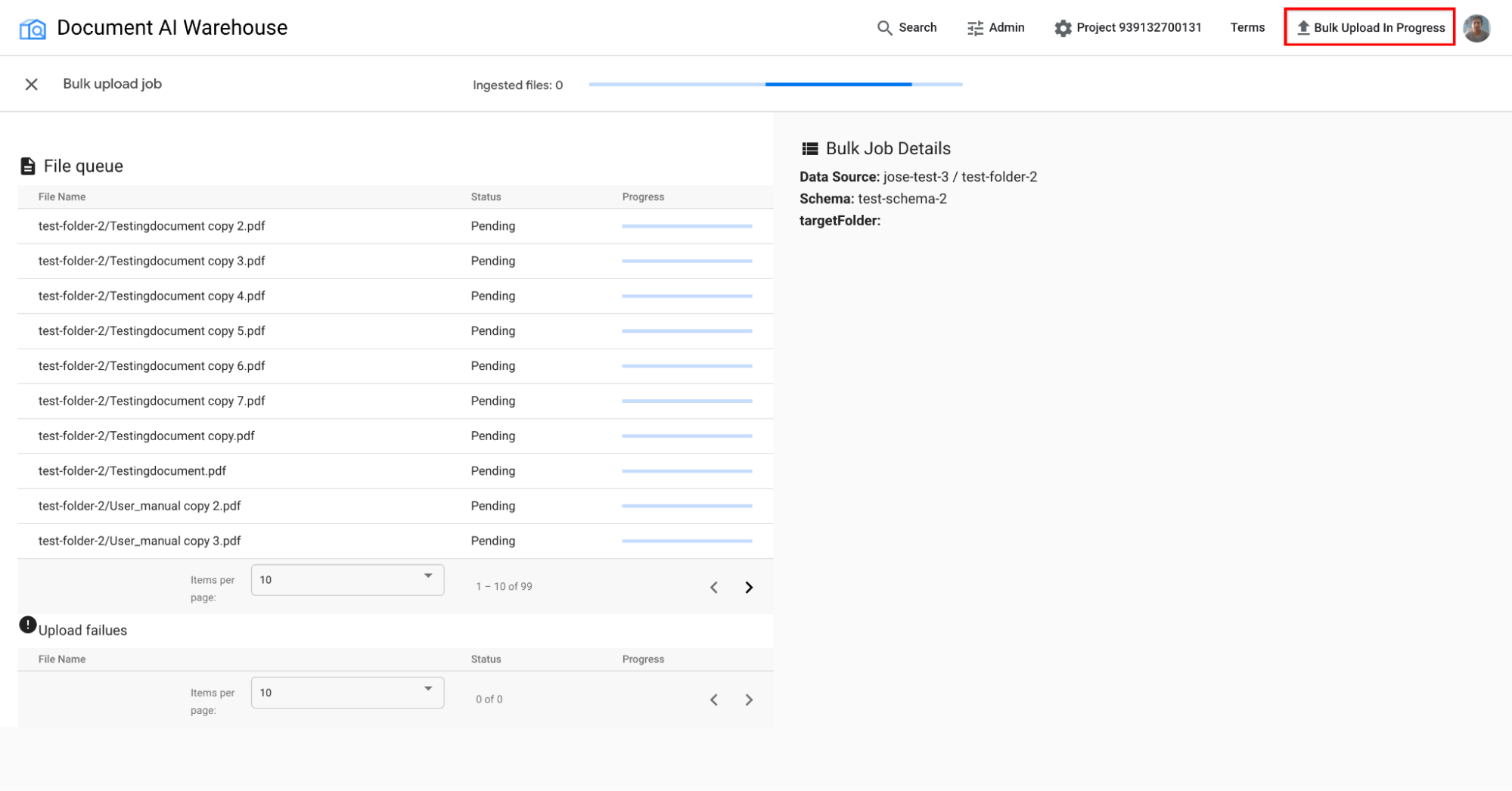Open File queue items per page dropdown
Image resolution: width=1512 pixels, height=791 pixels.
[347, 580]
